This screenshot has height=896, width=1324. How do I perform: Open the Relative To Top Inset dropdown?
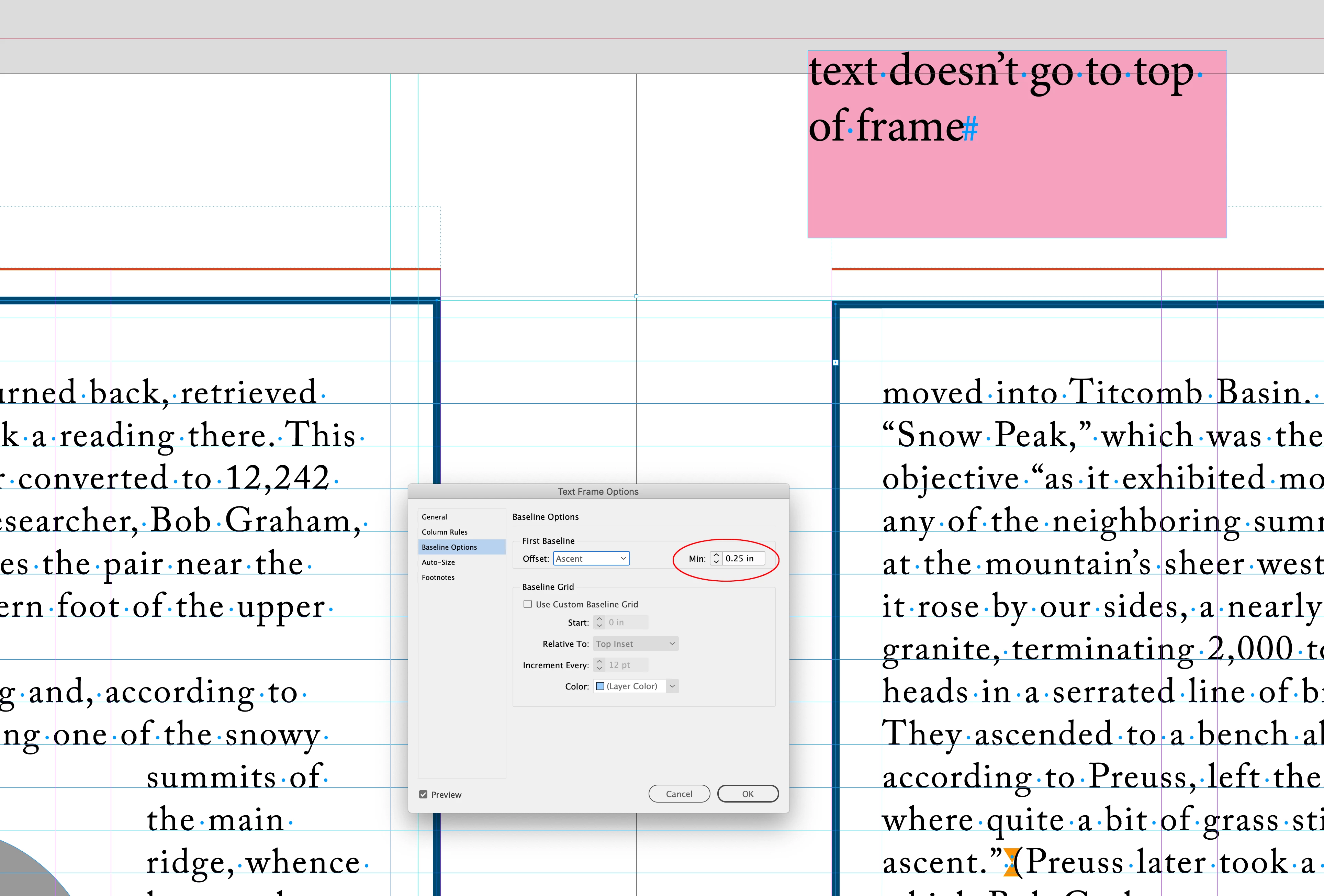click(635, 644)
